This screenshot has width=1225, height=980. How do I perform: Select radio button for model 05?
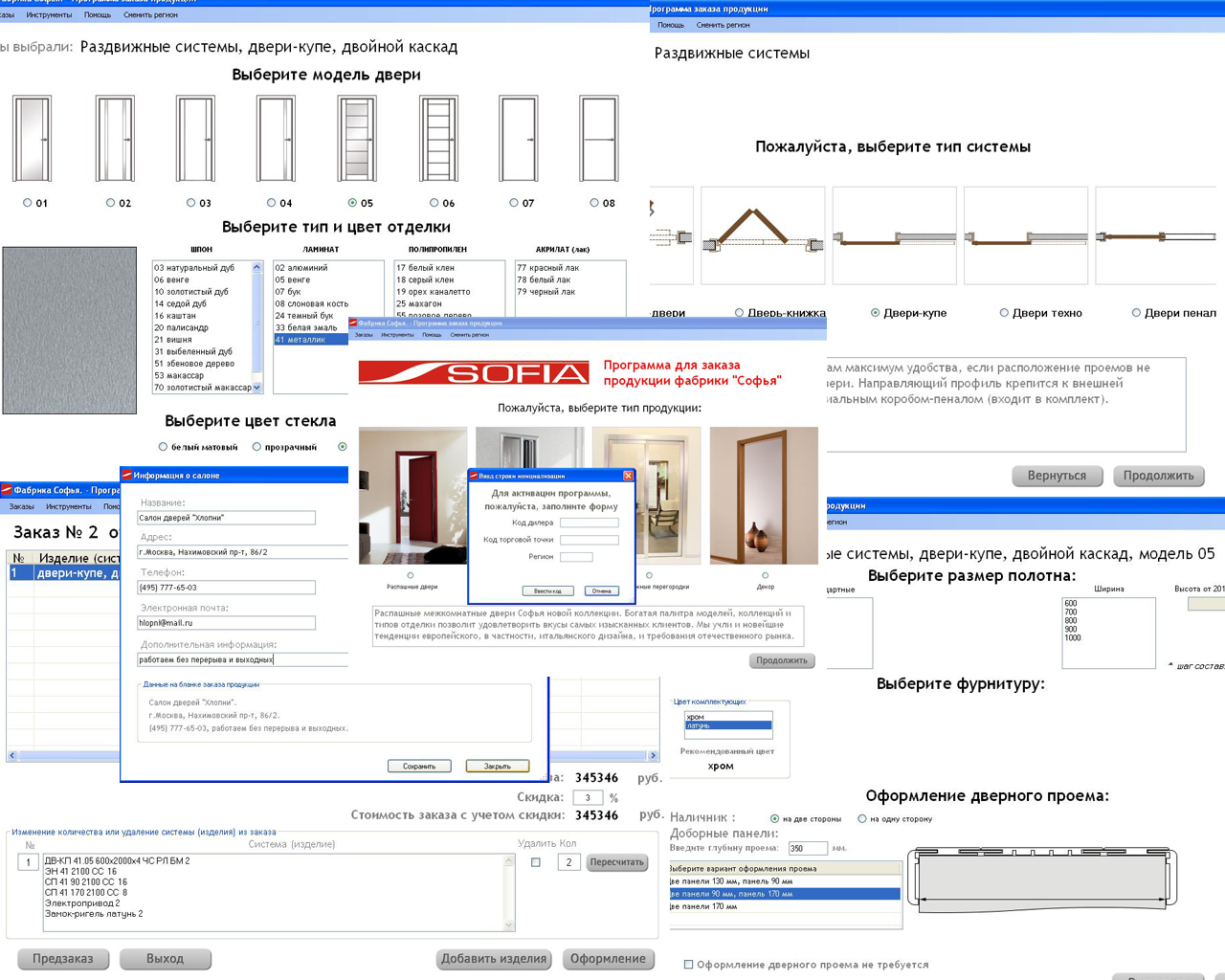pos(353,203)
